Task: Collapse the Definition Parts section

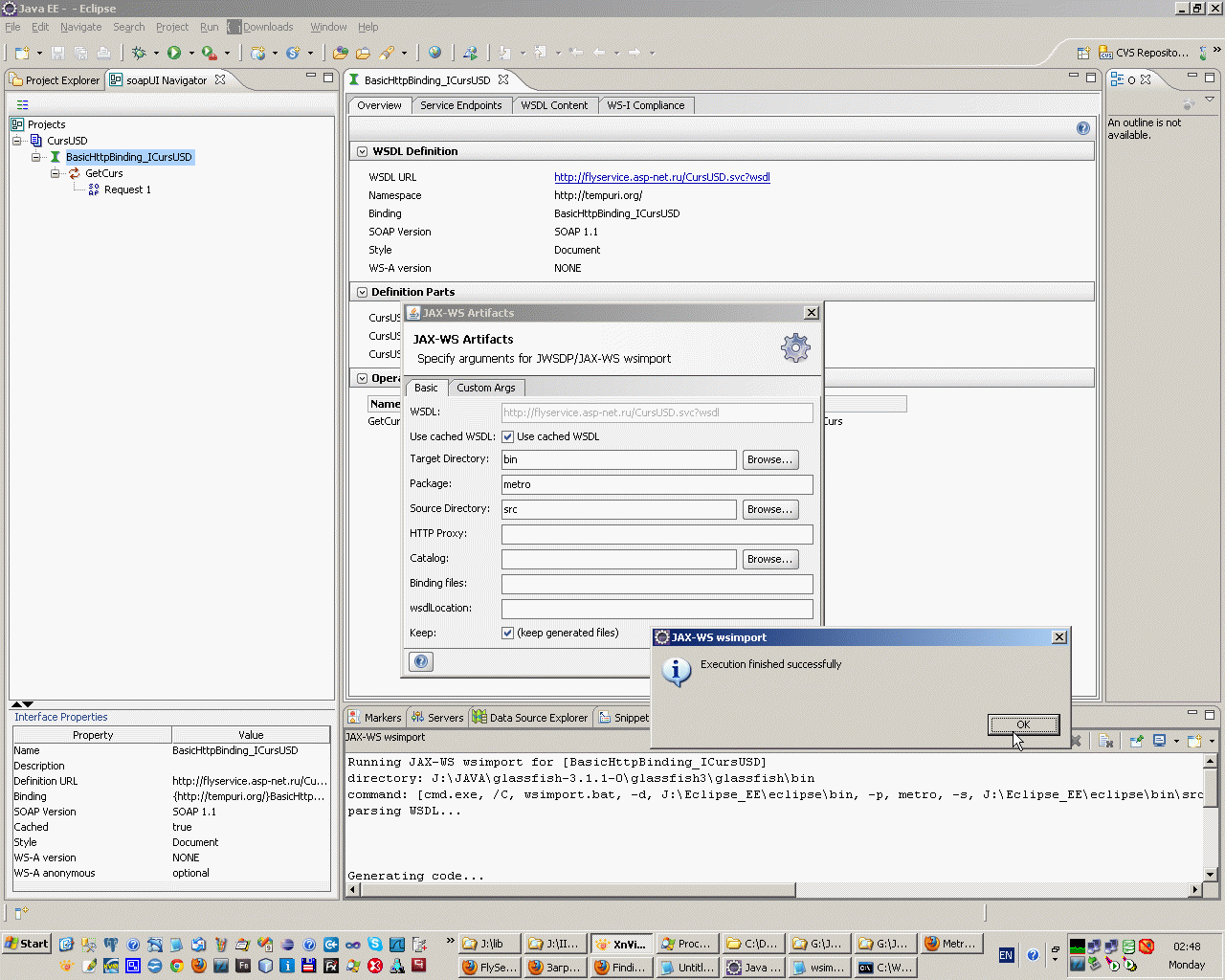Action: click(363, 293)
